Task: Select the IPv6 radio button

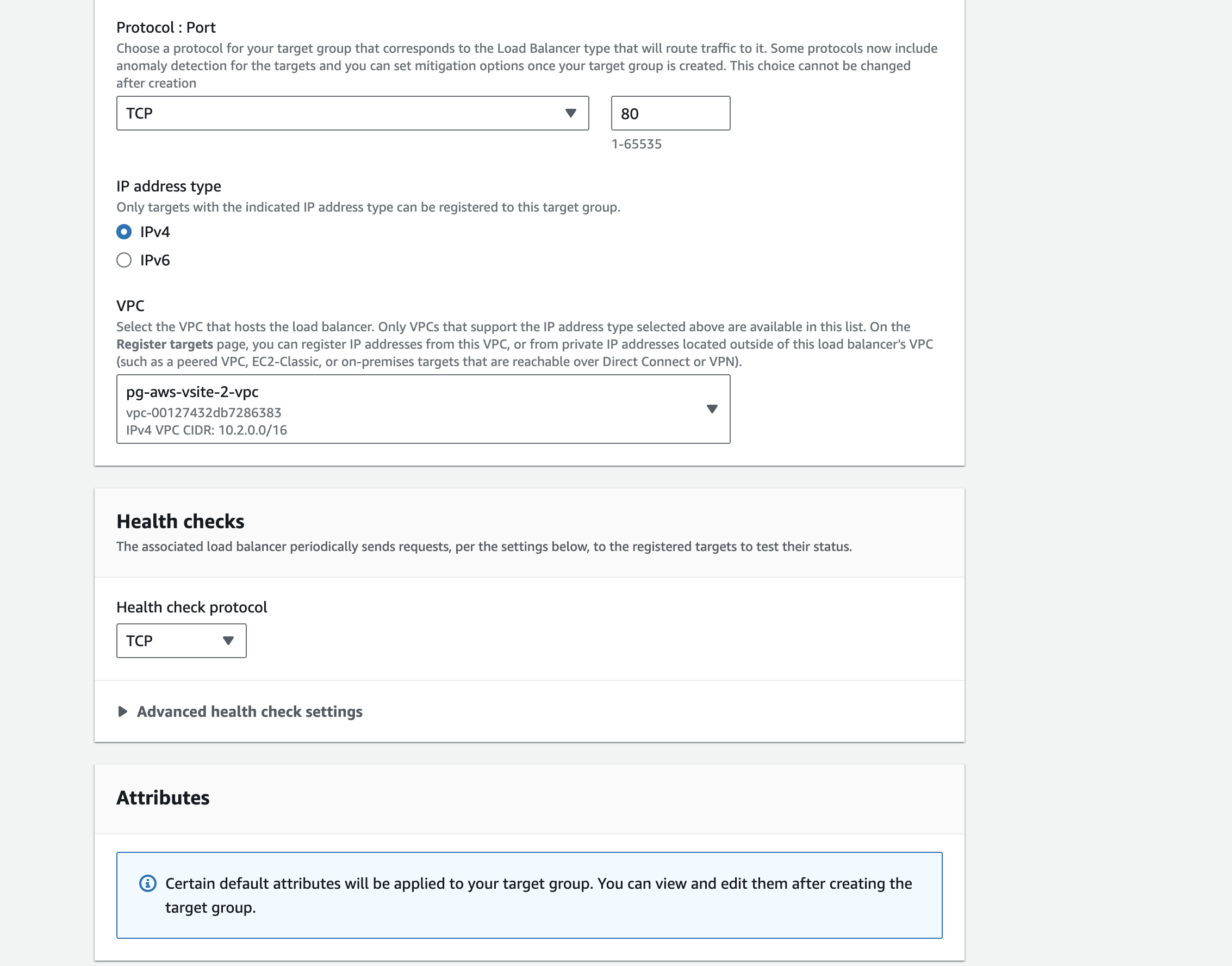Action: pyautogui.click(x=125, y=259)
